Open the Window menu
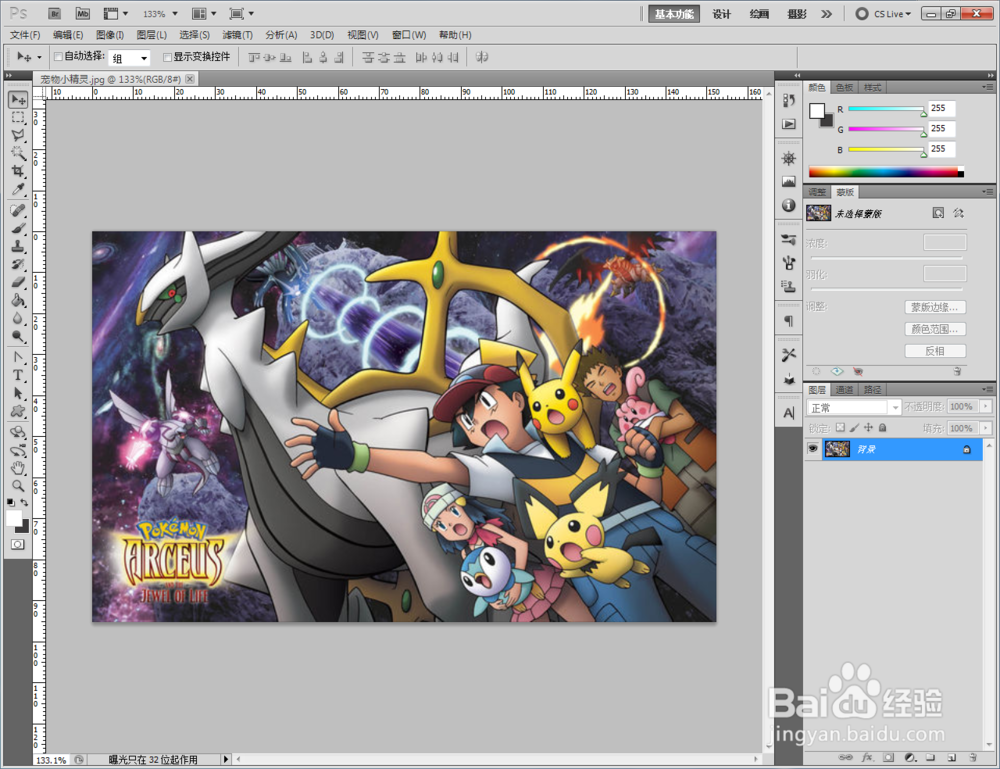Screen dimensions: 1000x769 tap(409, 35)
